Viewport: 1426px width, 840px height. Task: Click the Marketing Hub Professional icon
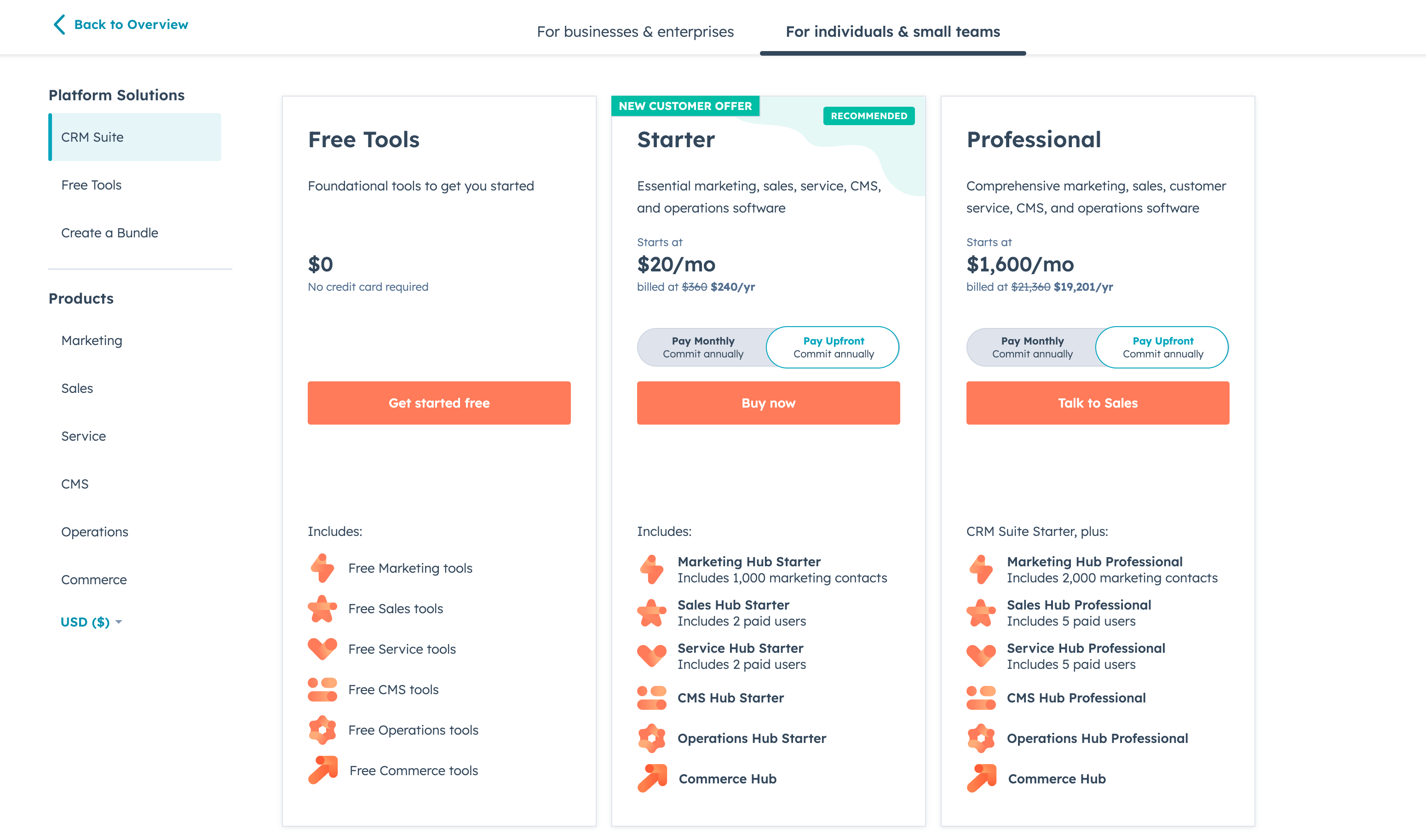tap(981, 569)
